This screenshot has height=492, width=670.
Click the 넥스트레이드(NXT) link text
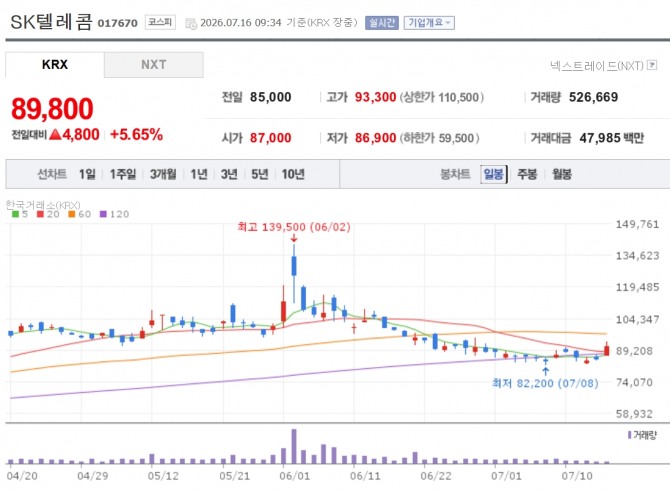pyautogui.click(x=597, y=65)
